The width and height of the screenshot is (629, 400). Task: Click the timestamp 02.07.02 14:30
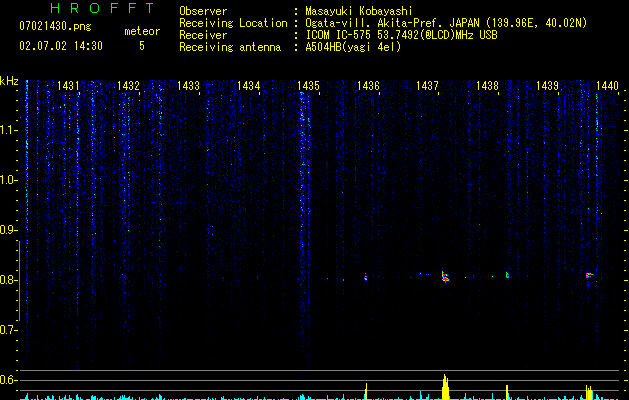(61, 46)
